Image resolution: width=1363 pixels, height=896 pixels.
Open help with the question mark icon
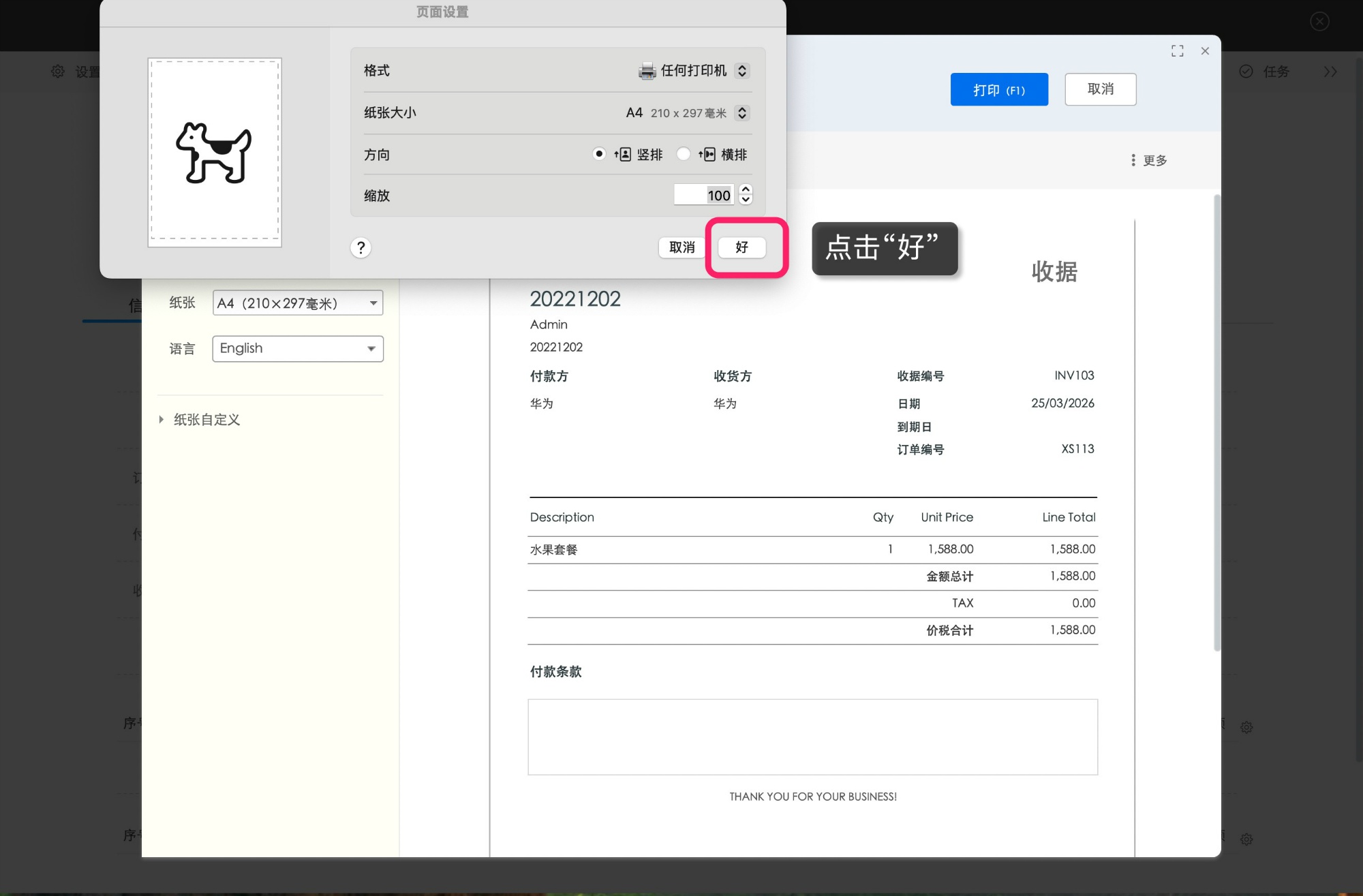361,247
